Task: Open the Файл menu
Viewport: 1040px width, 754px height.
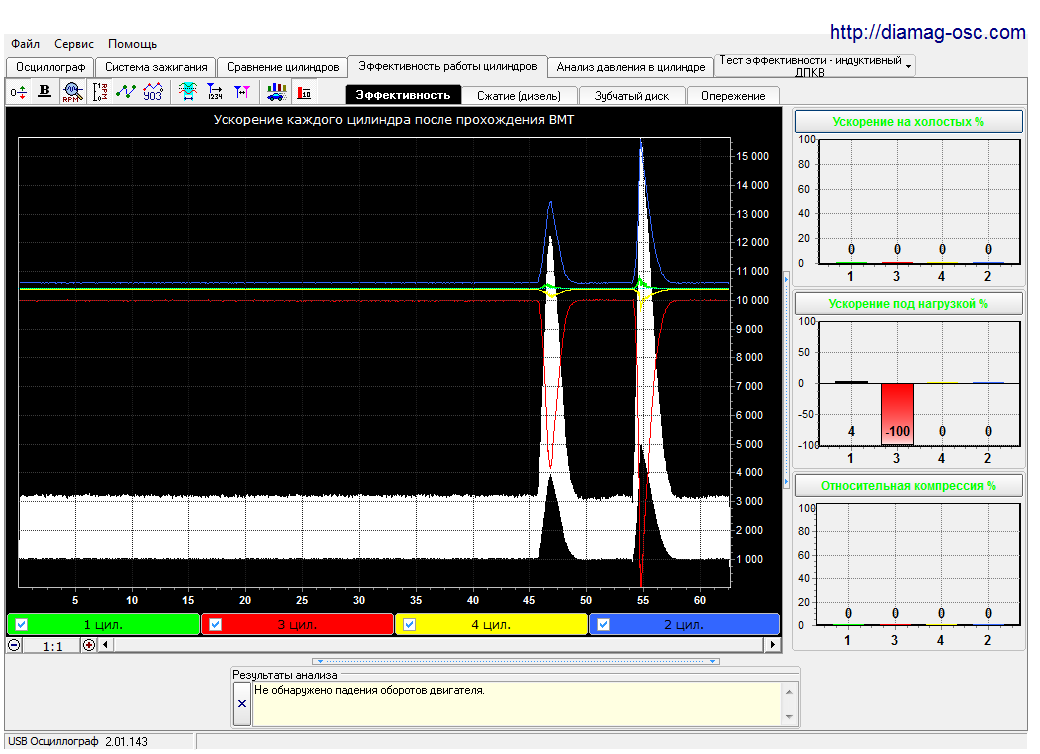Action: [25, 44]
